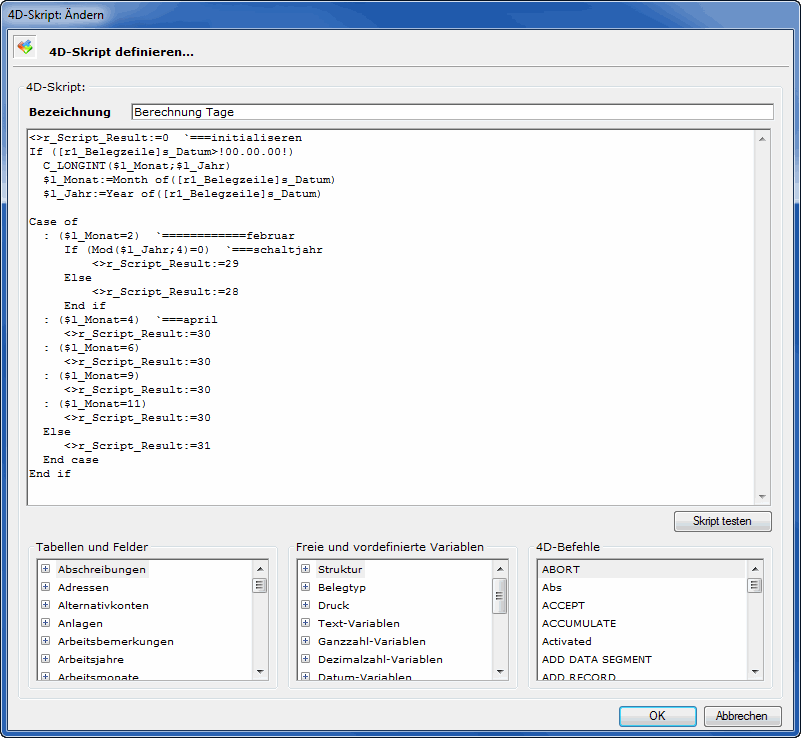Confirm the dialog with OK
This screenshot has width=801, height=738.
click(656, 716)
